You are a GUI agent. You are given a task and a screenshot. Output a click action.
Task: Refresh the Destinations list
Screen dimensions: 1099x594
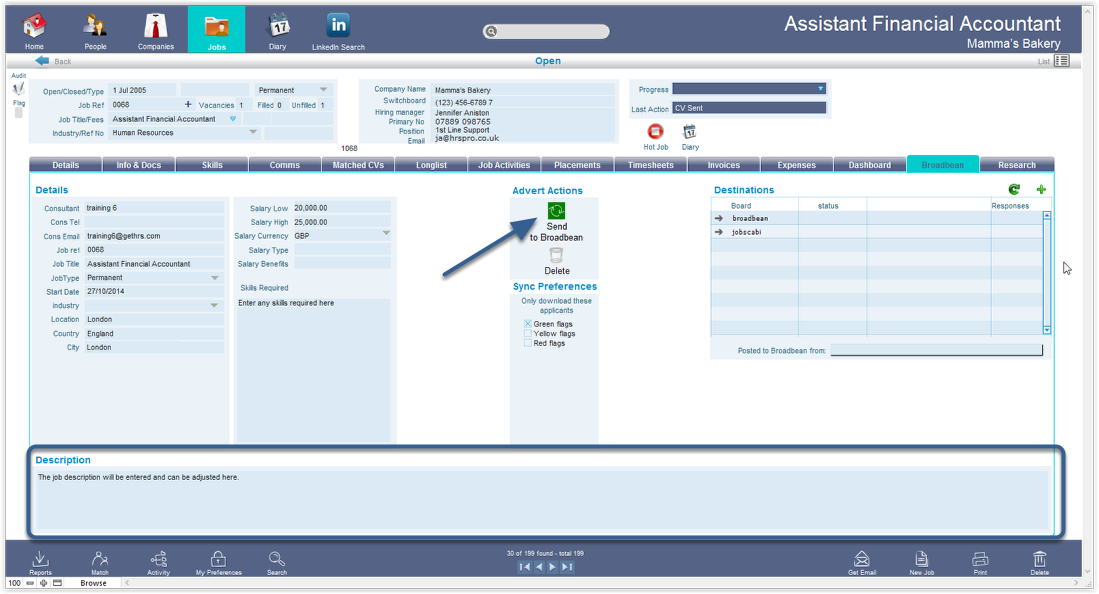pyautogui.click(x=1014, y=189)
